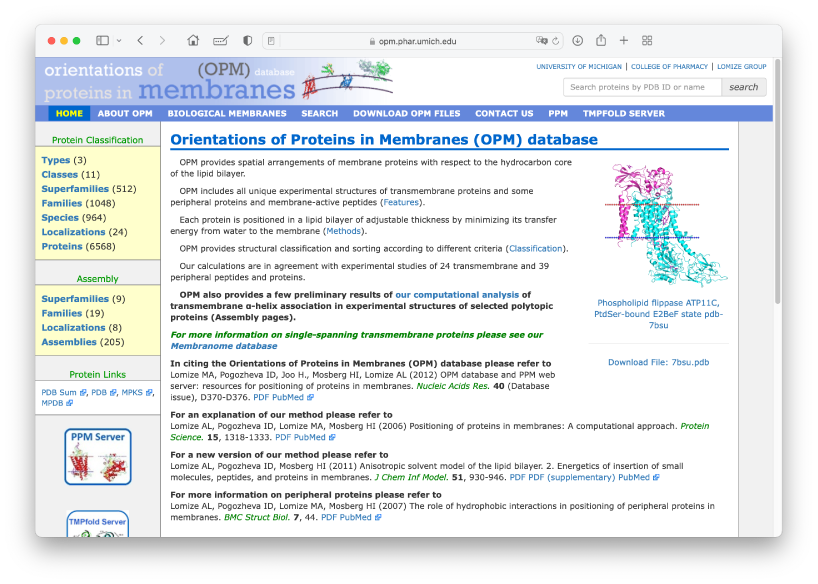The image size is (818, 584).
Task: Go back to the previous page
Action: (140, 41)
